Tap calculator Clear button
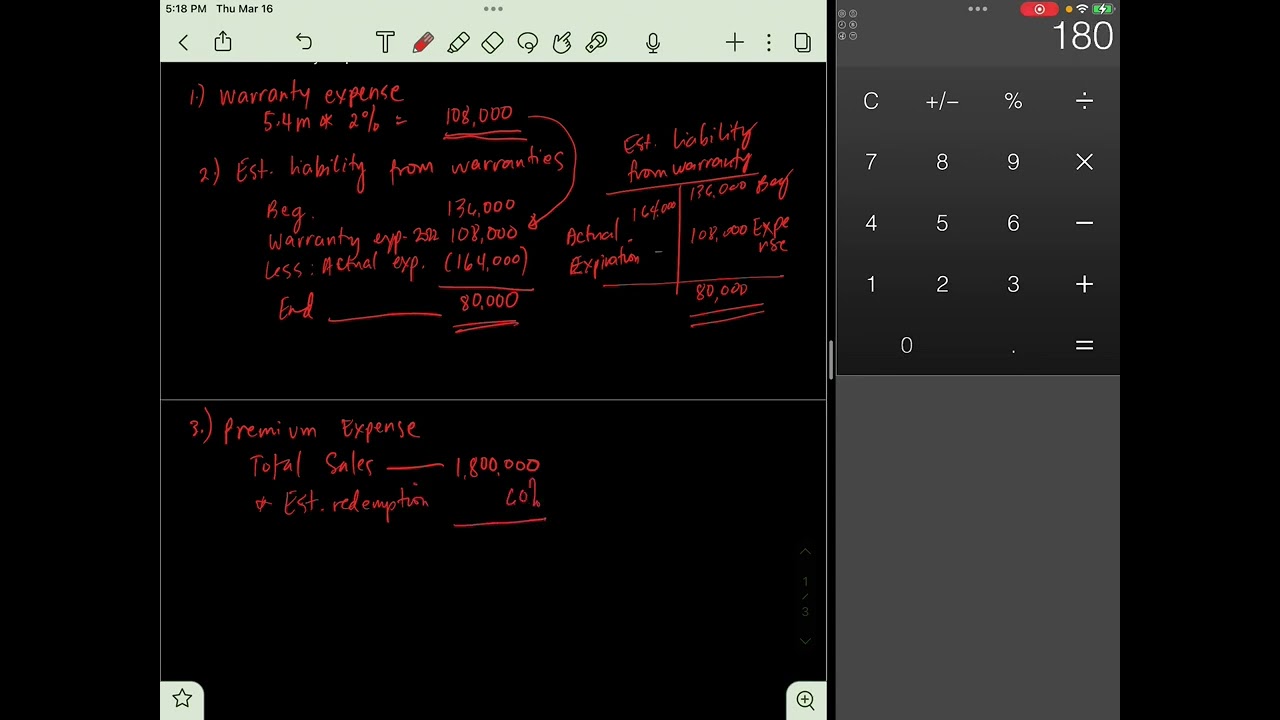The width and height of the screenshot is (1280, 720). [871, 101]
